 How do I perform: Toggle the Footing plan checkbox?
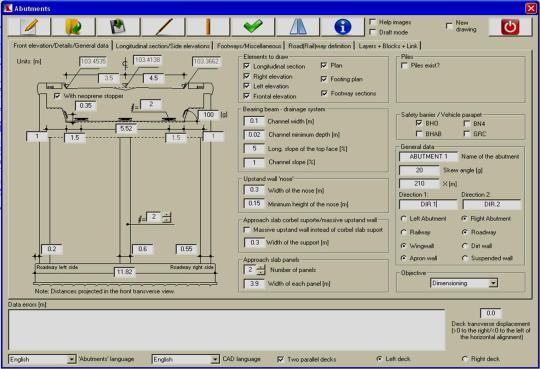pyautogui.click(x=324, y=79)
